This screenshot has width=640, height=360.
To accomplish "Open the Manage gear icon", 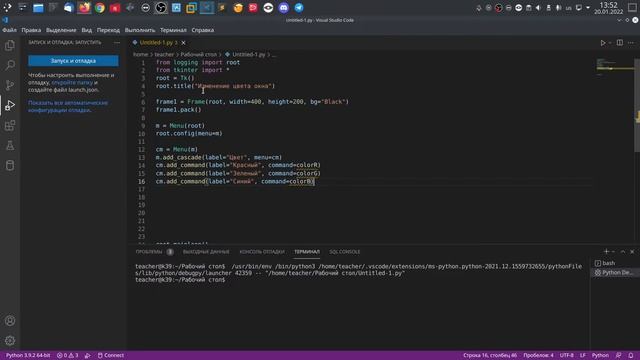I will click(10, 340).
